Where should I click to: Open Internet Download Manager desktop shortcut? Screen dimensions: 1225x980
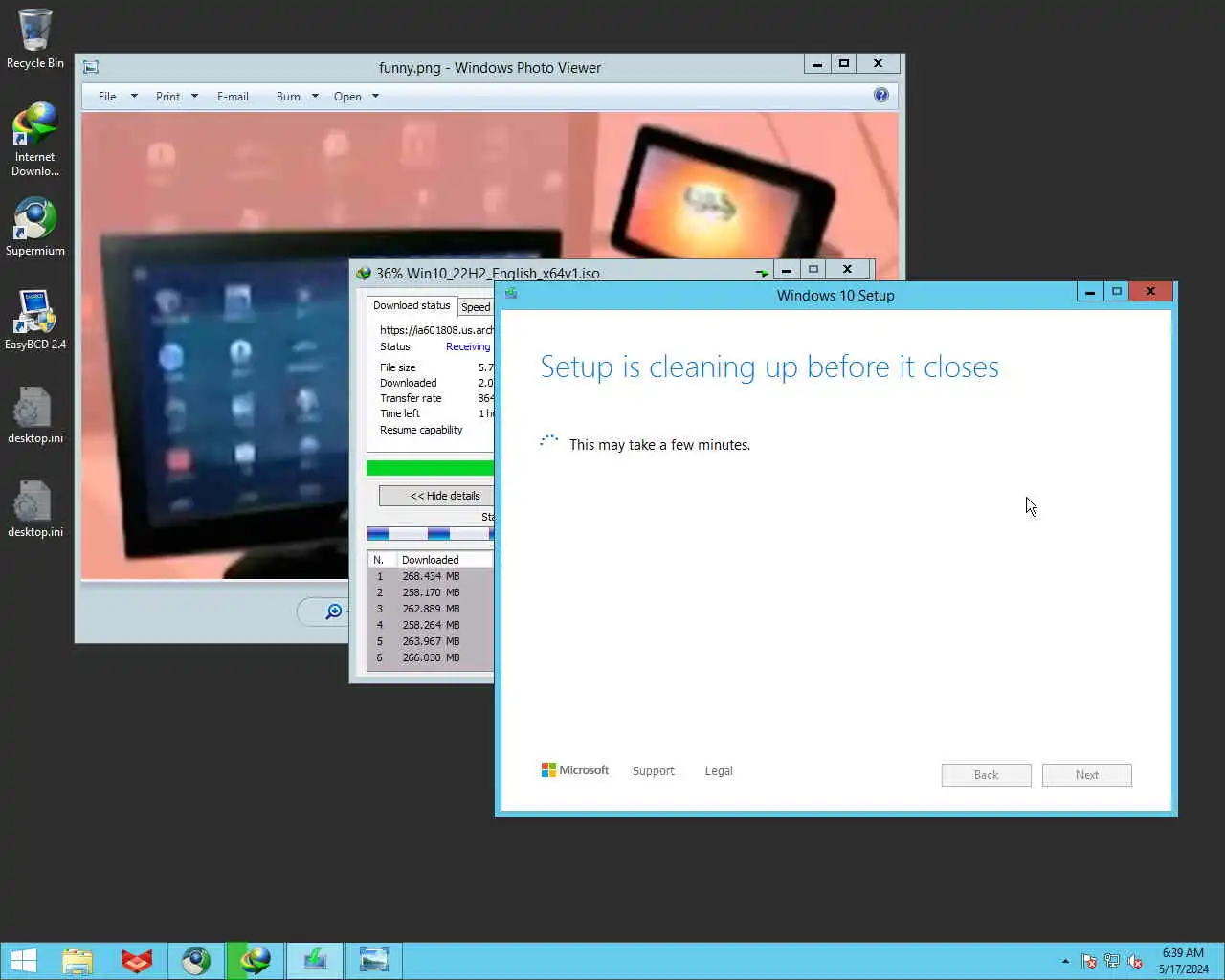(35, 140)
